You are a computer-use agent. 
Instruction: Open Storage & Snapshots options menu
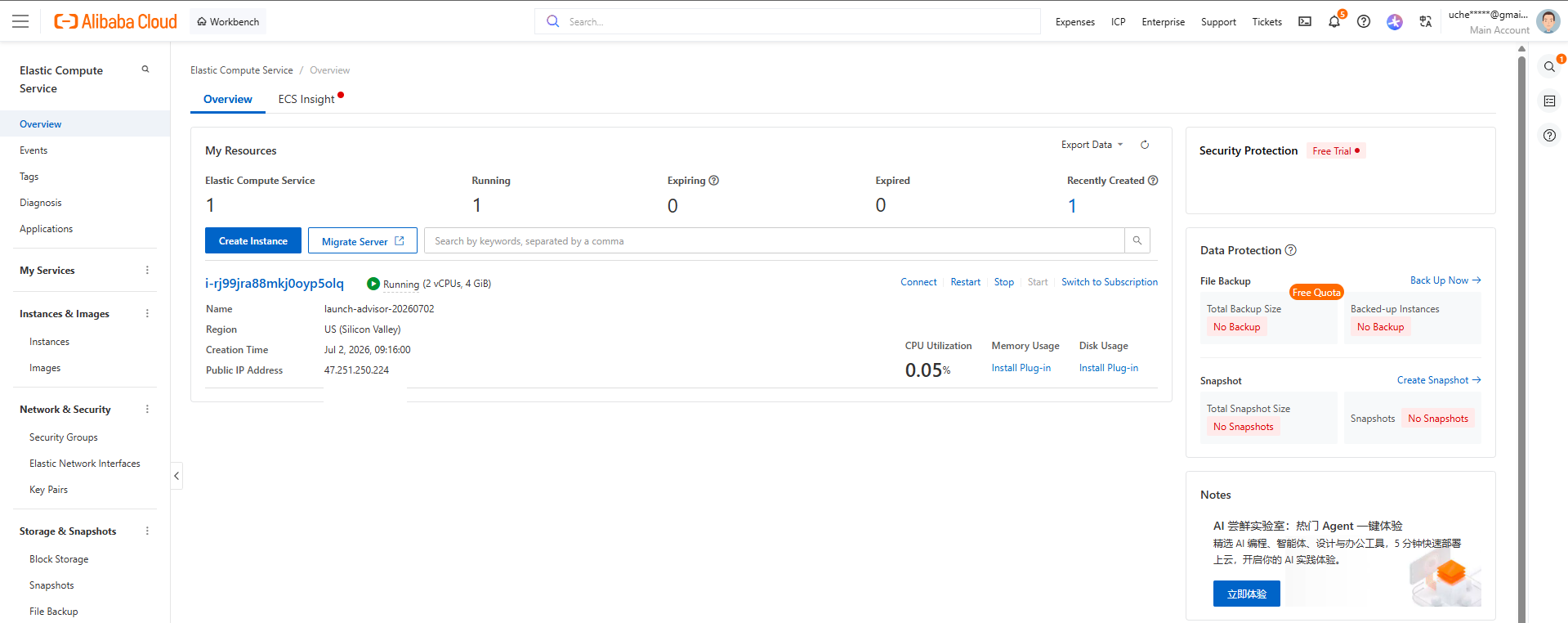[147, 531]
